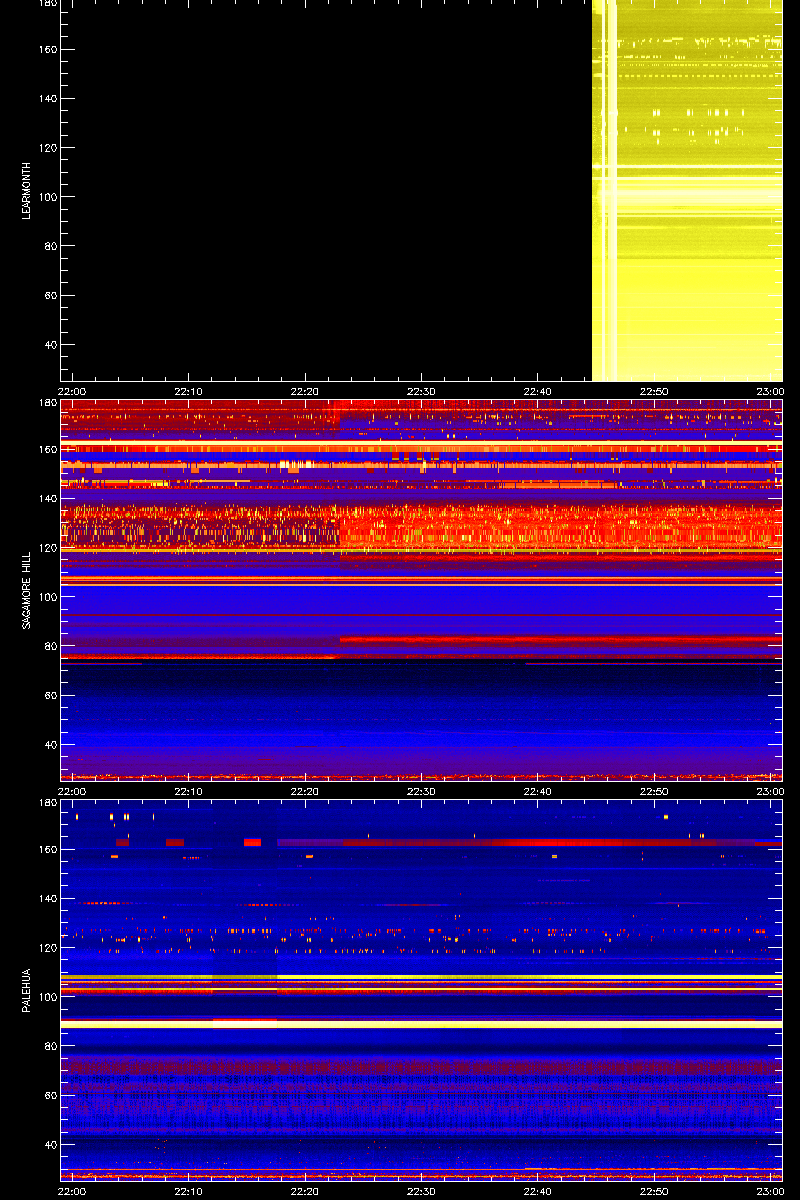The image size is (800, 1200).
Task: Click the 120 frequency label on Learmonth axis
Action: (x=47, y=148)
